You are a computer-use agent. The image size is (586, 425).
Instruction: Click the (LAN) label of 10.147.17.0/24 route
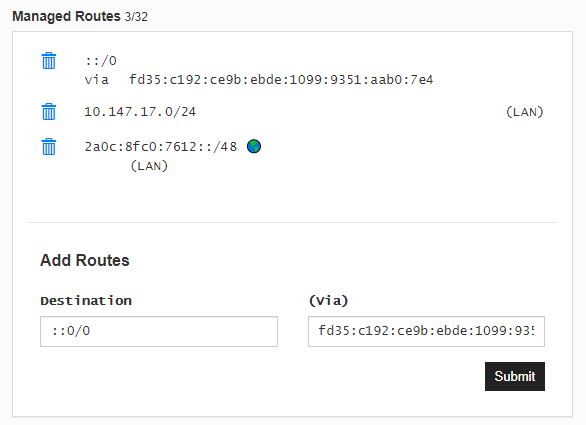524,112
